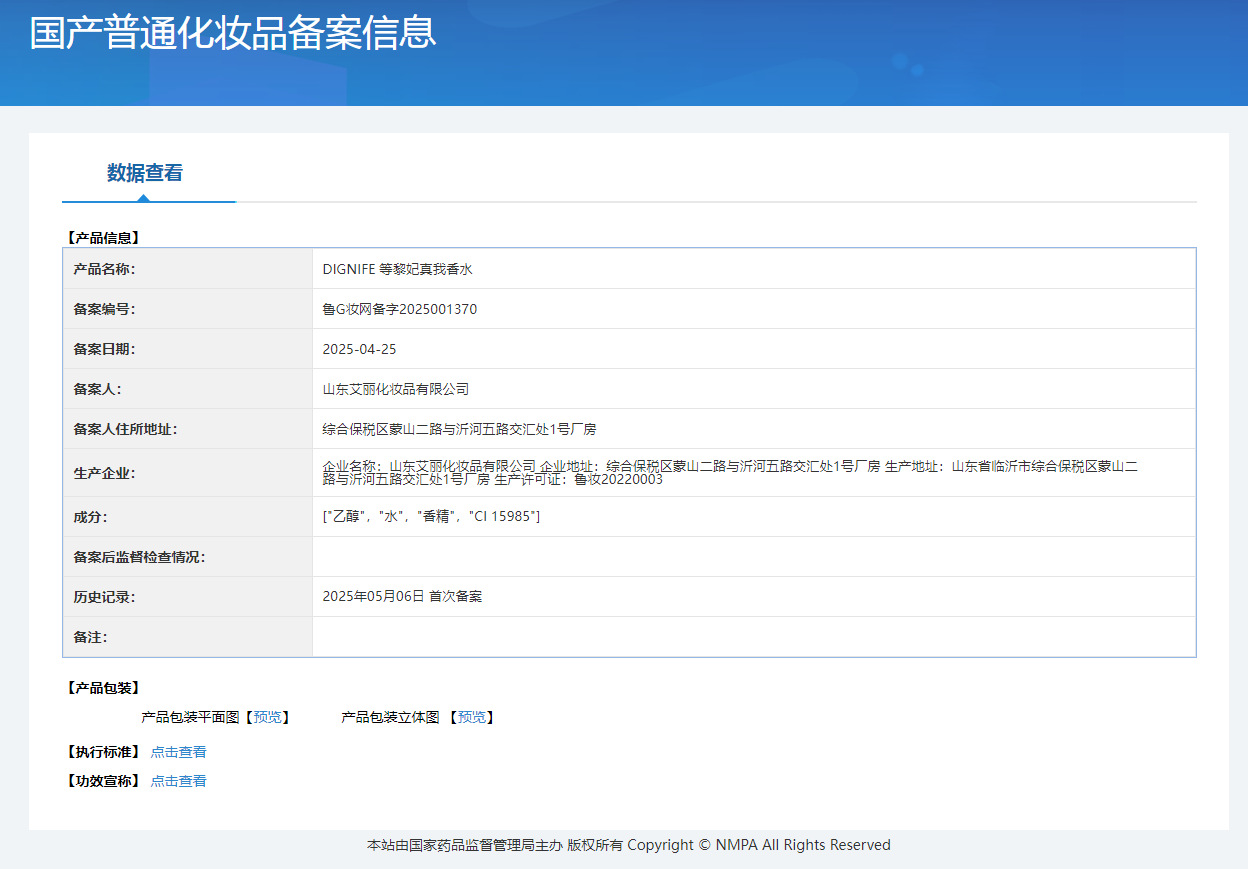Click the 历史记录 label cell
1248x869 pixels.
tap(188, 597)
